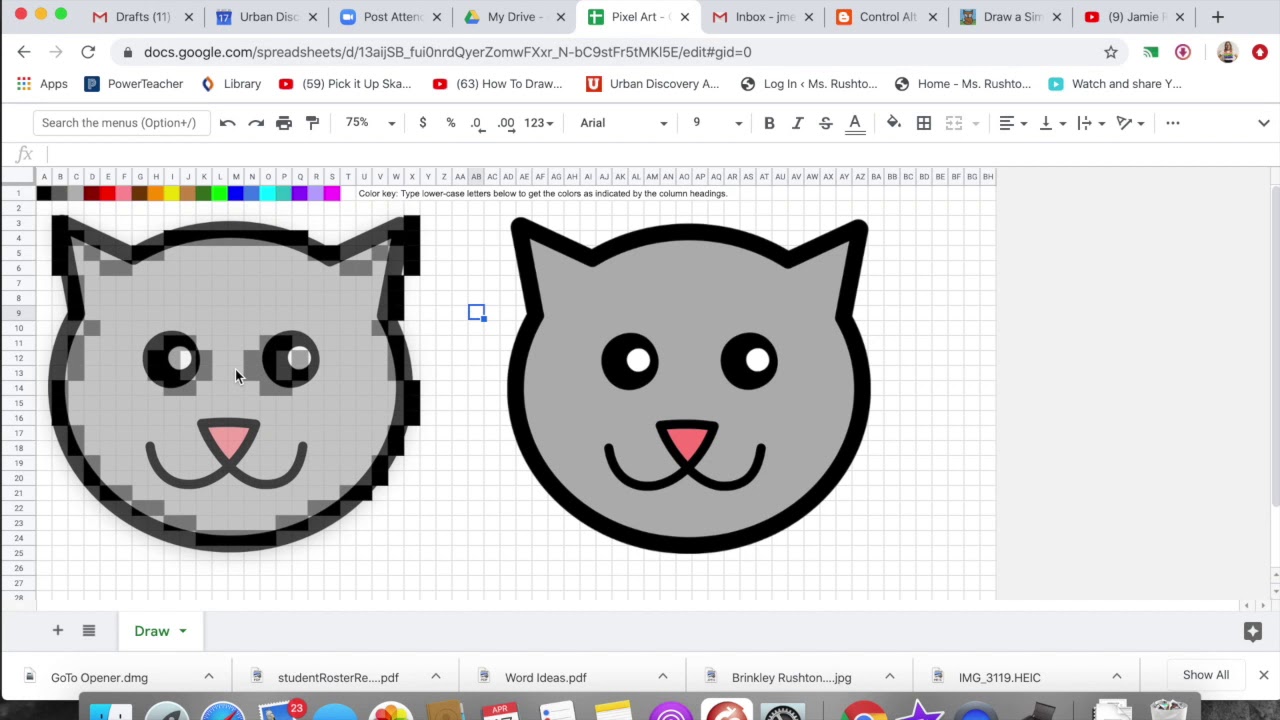Screen dimensions: 1280x720
Task: Open vertical align dropdown
Action: 1051,123
